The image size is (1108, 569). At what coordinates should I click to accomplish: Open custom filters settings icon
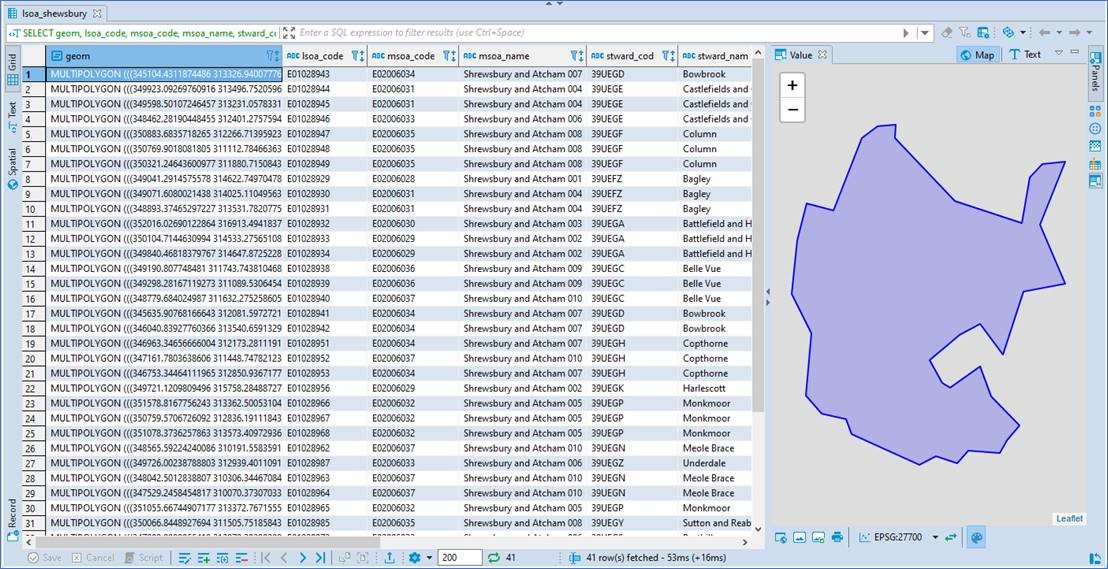(965, 33)
